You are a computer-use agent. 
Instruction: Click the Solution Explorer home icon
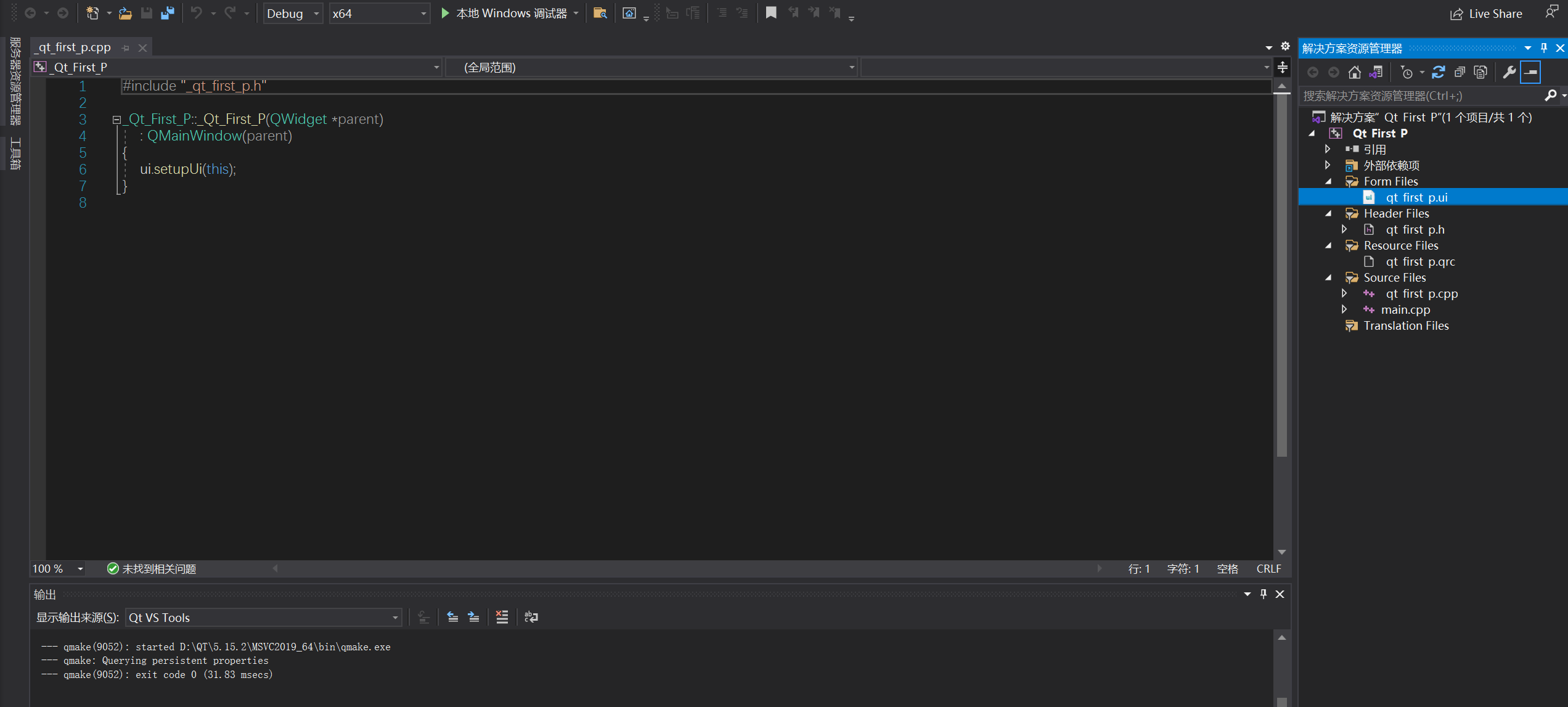[x=1354, y=73]
